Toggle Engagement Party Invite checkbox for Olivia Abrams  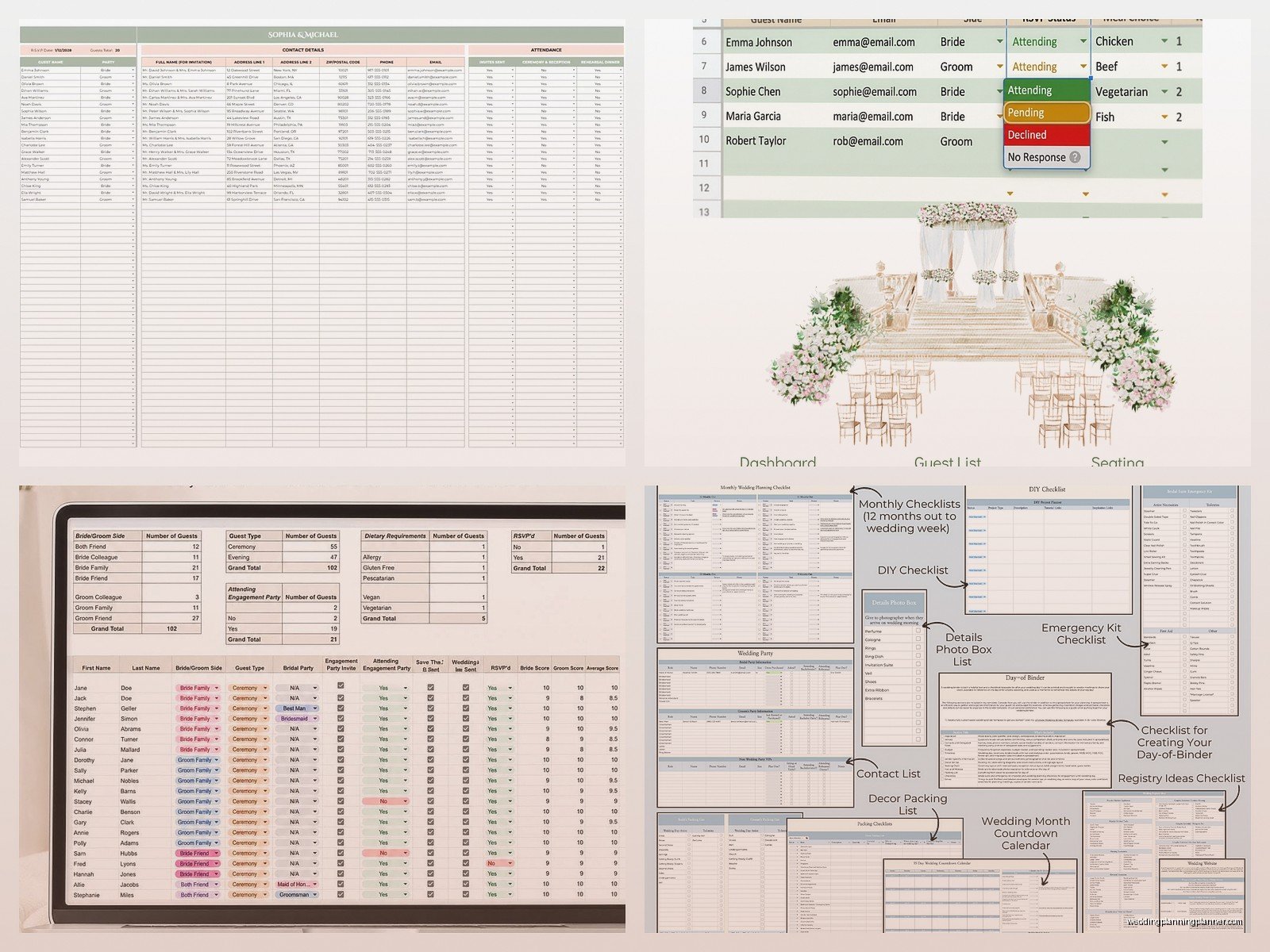pos(341,729)
